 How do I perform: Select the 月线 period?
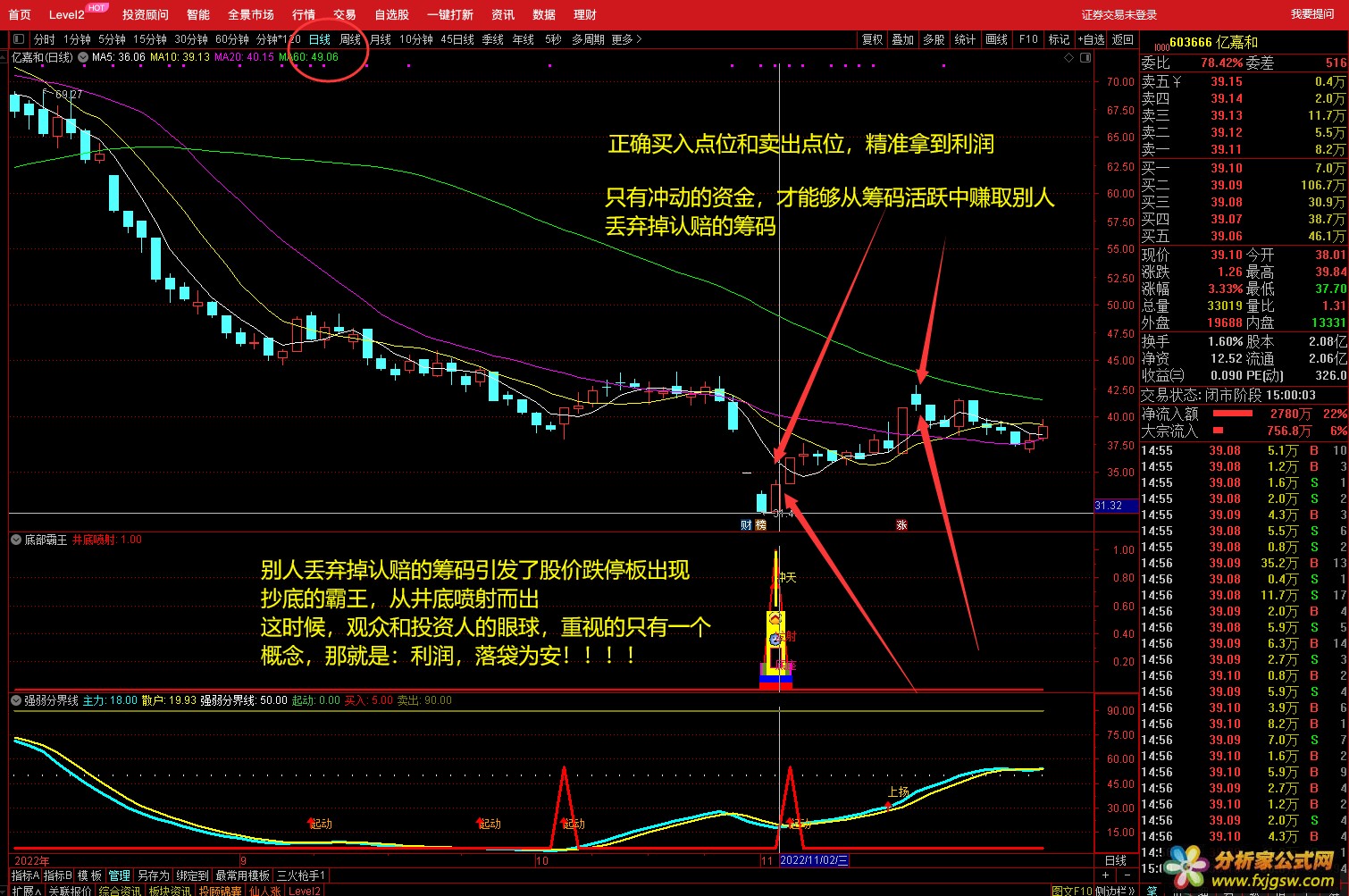pos(381,39)
